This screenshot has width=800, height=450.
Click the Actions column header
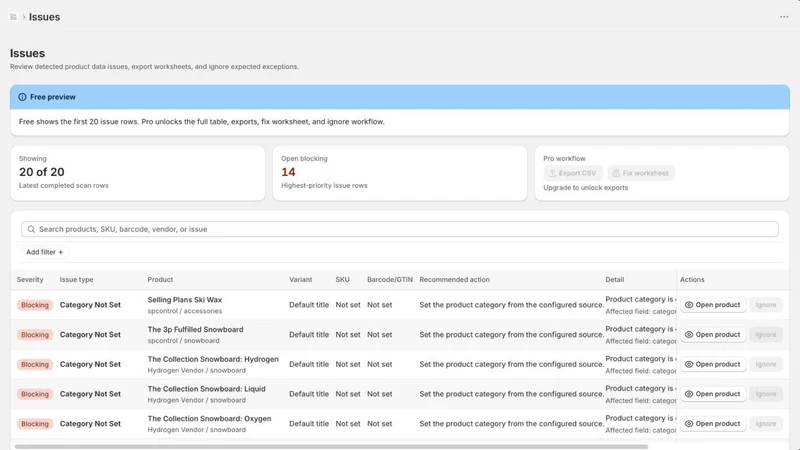pos(692,280)
